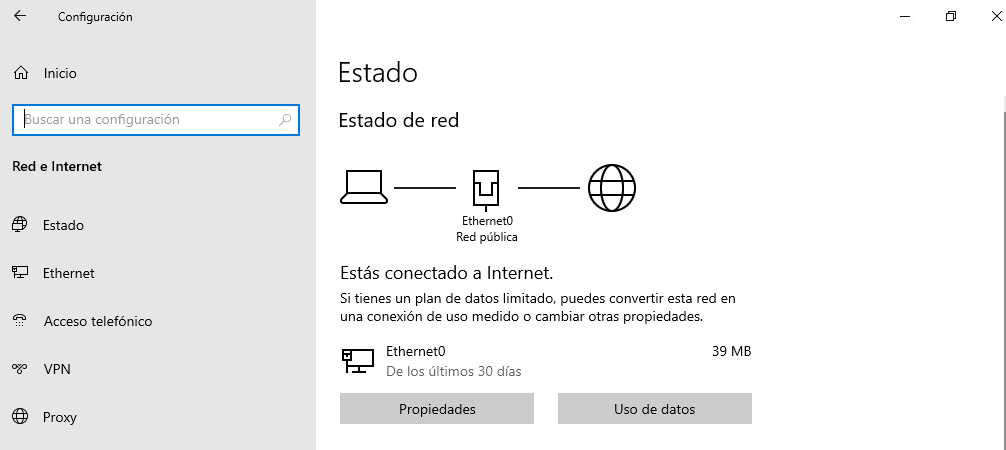Select VPN in the sidebar
Viewport: 1006px width, 450px height.
click(x=57, y=369)
